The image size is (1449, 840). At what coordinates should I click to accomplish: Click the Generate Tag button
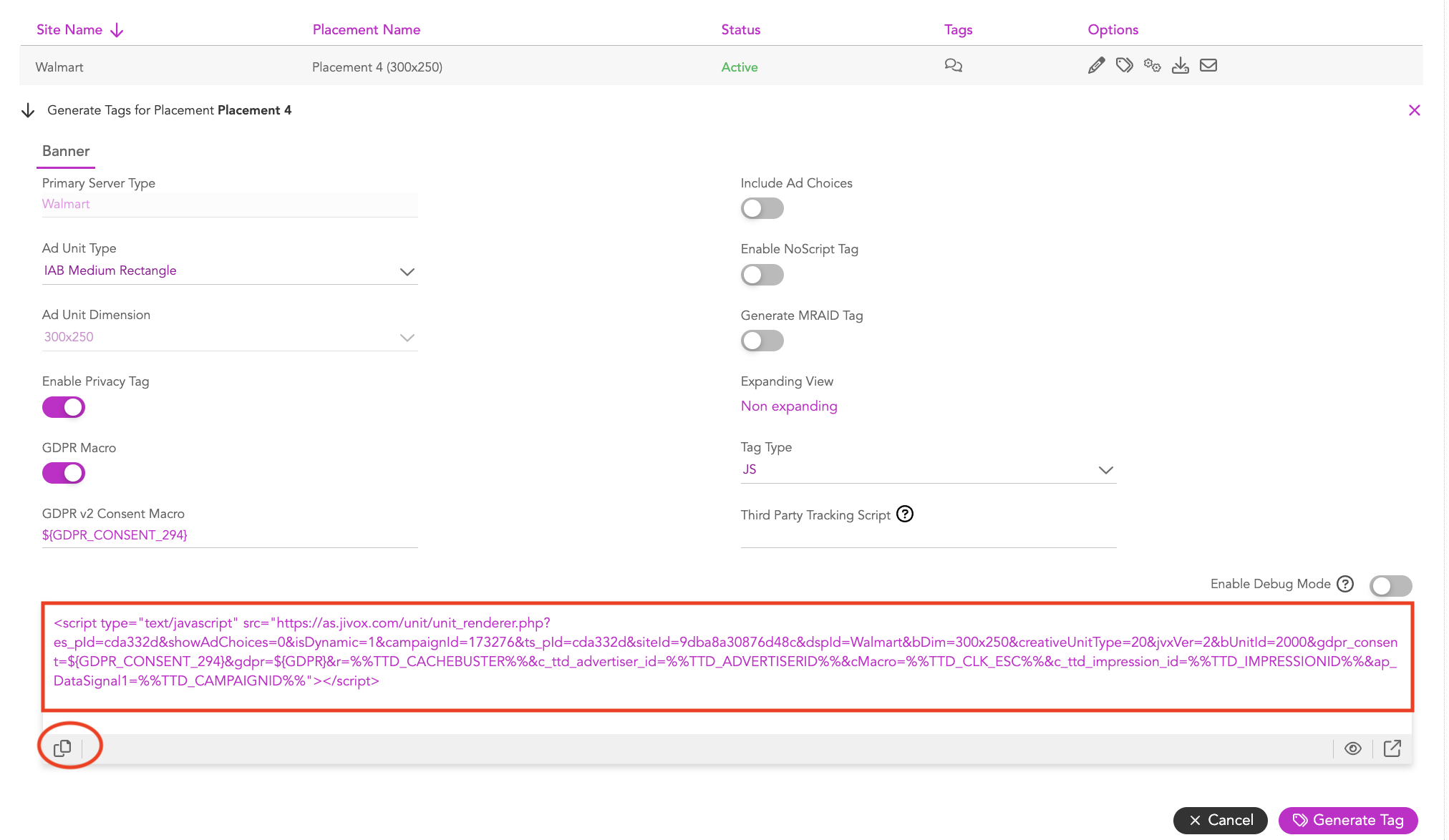1347,820
